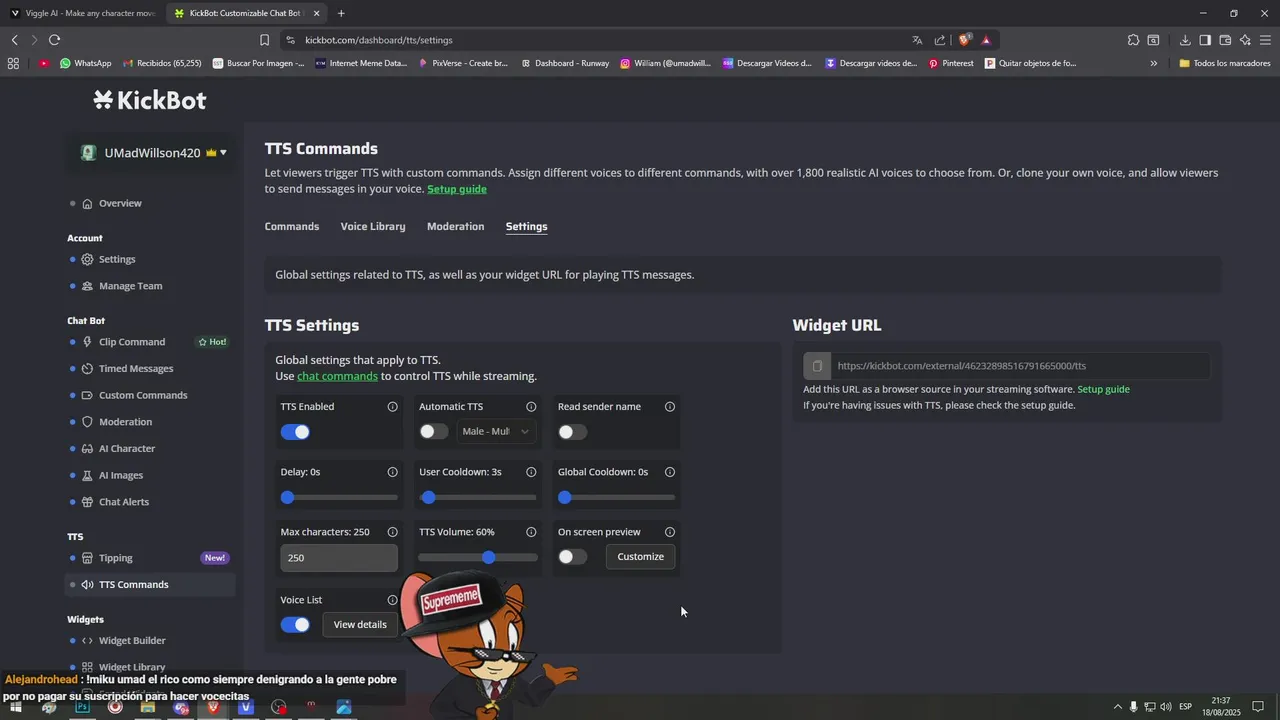Open Brave Rewards triangle icon
The image size is (1280, 720).
point(986,40)
